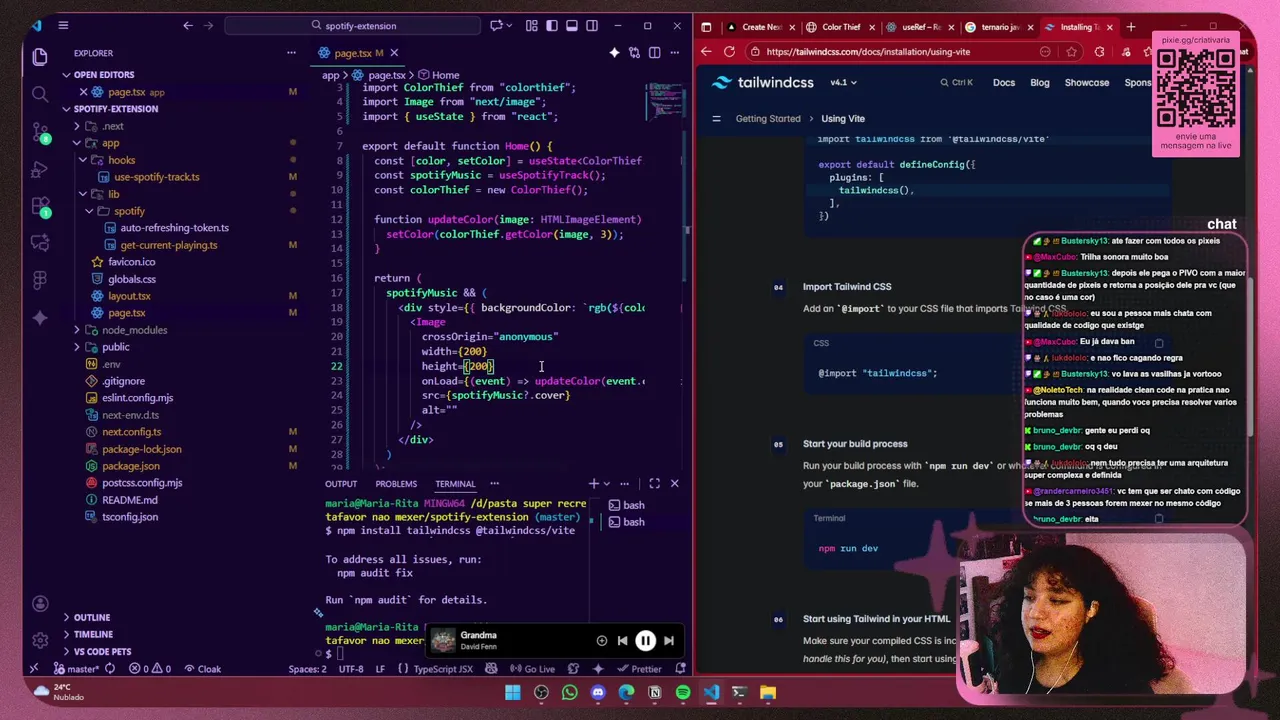Open package.json in the explorer

click(x=130, y=466)
